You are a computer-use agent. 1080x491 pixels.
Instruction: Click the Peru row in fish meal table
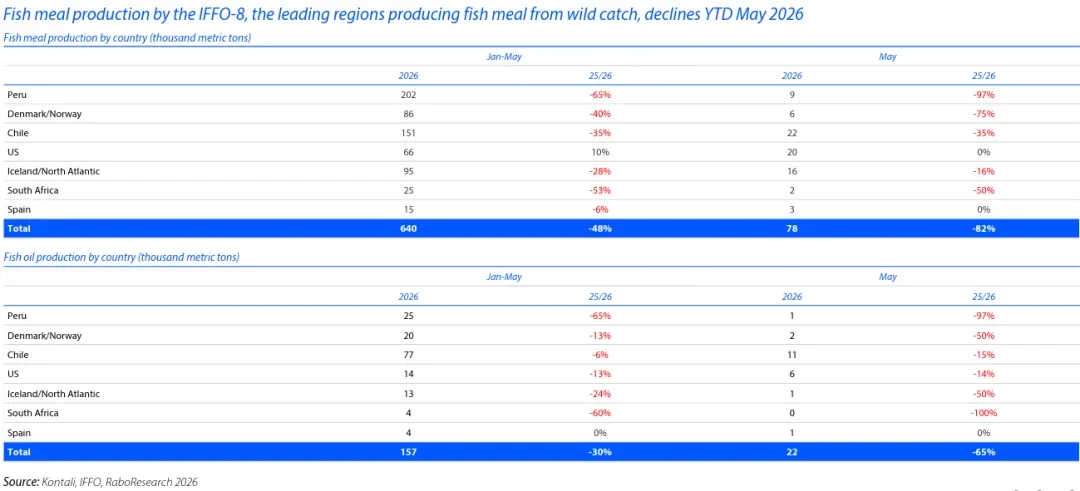coord(541,95)
